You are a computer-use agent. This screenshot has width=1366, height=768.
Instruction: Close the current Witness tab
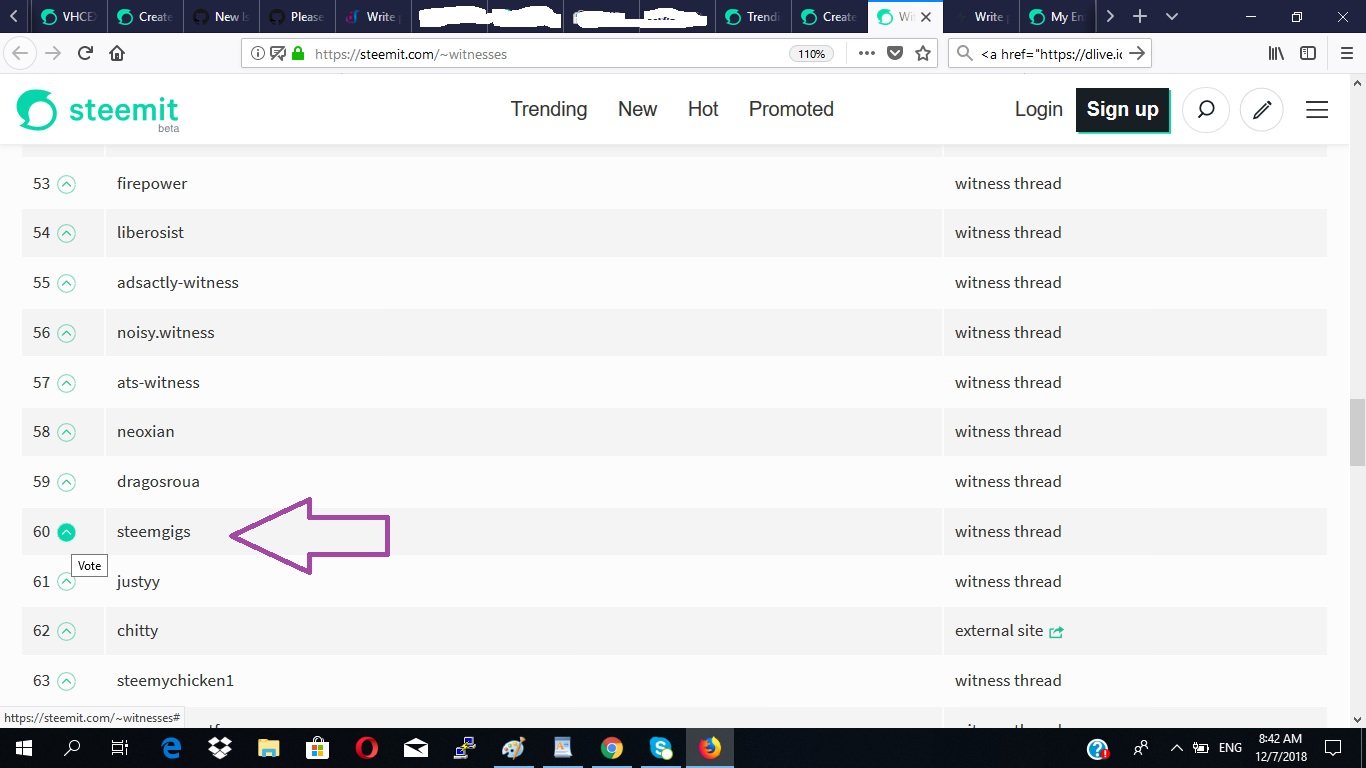926,17
